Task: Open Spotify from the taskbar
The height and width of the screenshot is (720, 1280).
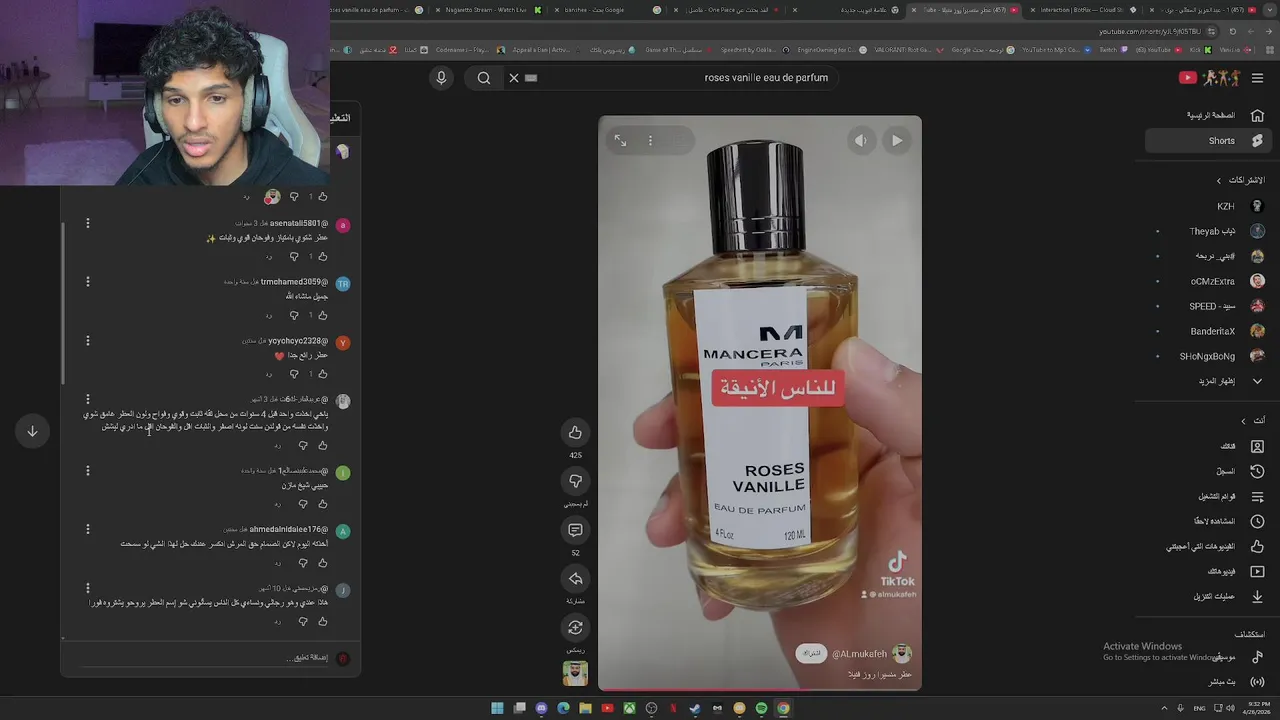Action: point(761,708)
